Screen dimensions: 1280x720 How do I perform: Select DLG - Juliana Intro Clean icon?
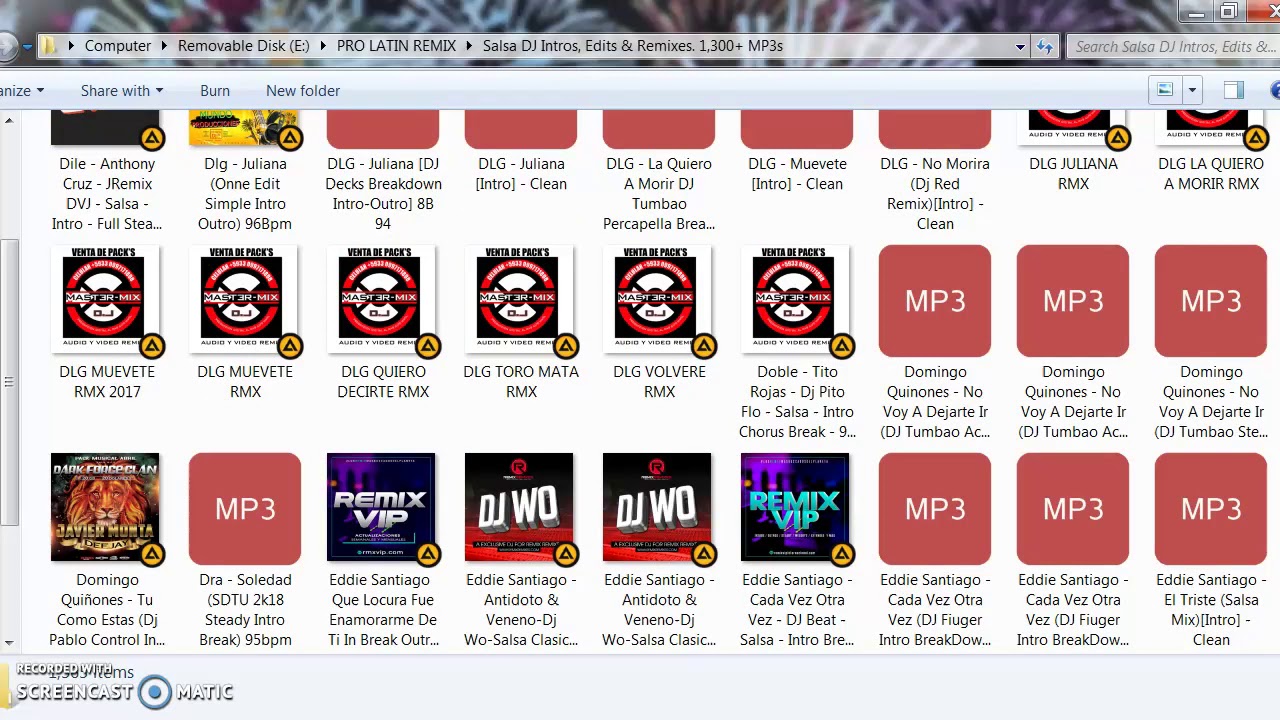pos(521,131)
